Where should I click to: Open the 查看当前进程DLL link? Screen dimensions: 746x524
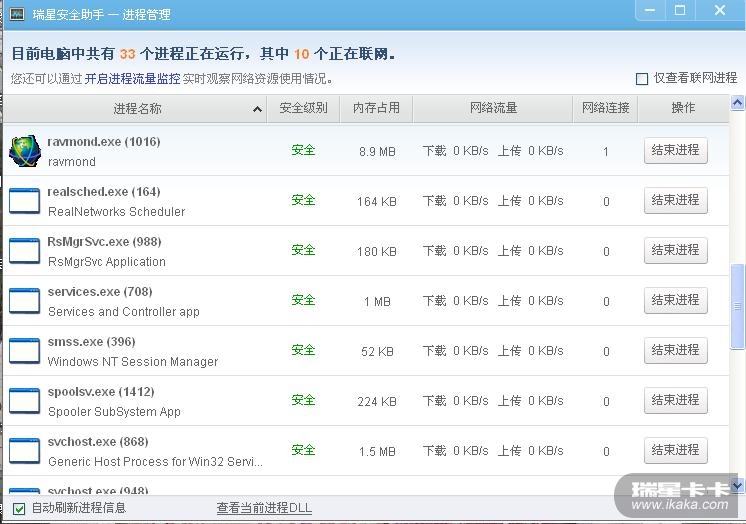264,508
